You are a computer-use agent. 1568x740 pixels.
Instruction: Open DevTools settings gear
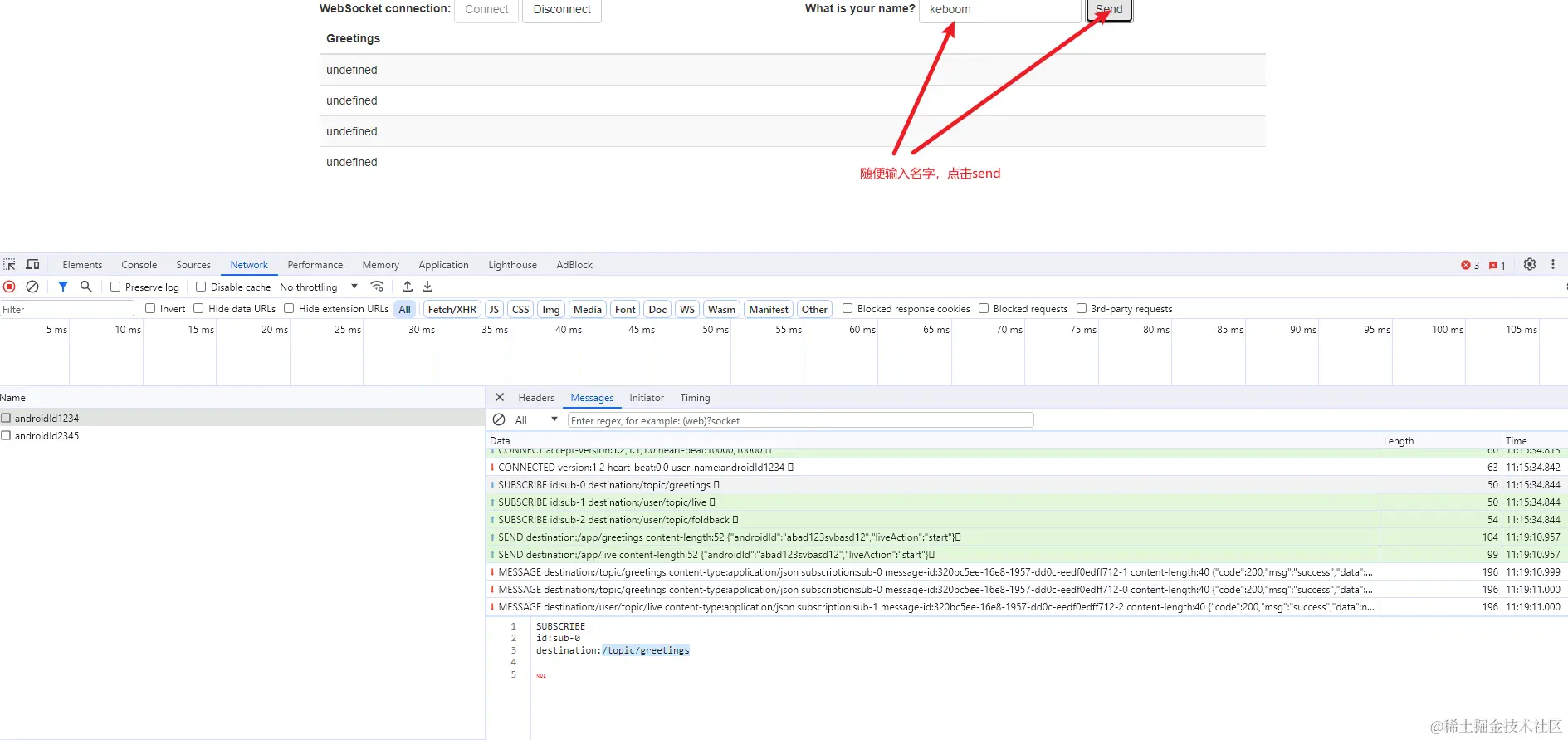[x=1530, y=264]
